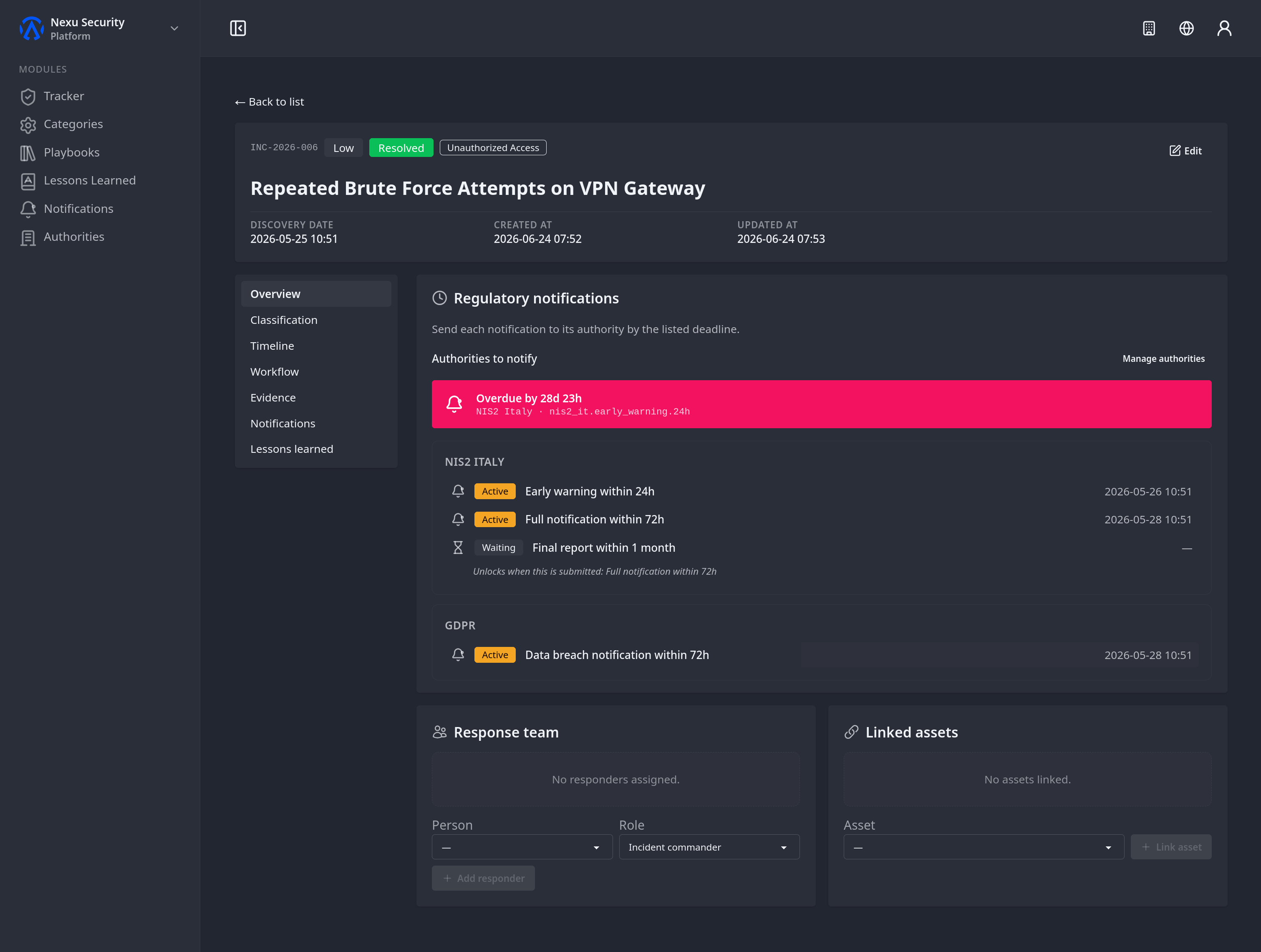Click the INC-2026-006 incident ID

coord(284,148)
